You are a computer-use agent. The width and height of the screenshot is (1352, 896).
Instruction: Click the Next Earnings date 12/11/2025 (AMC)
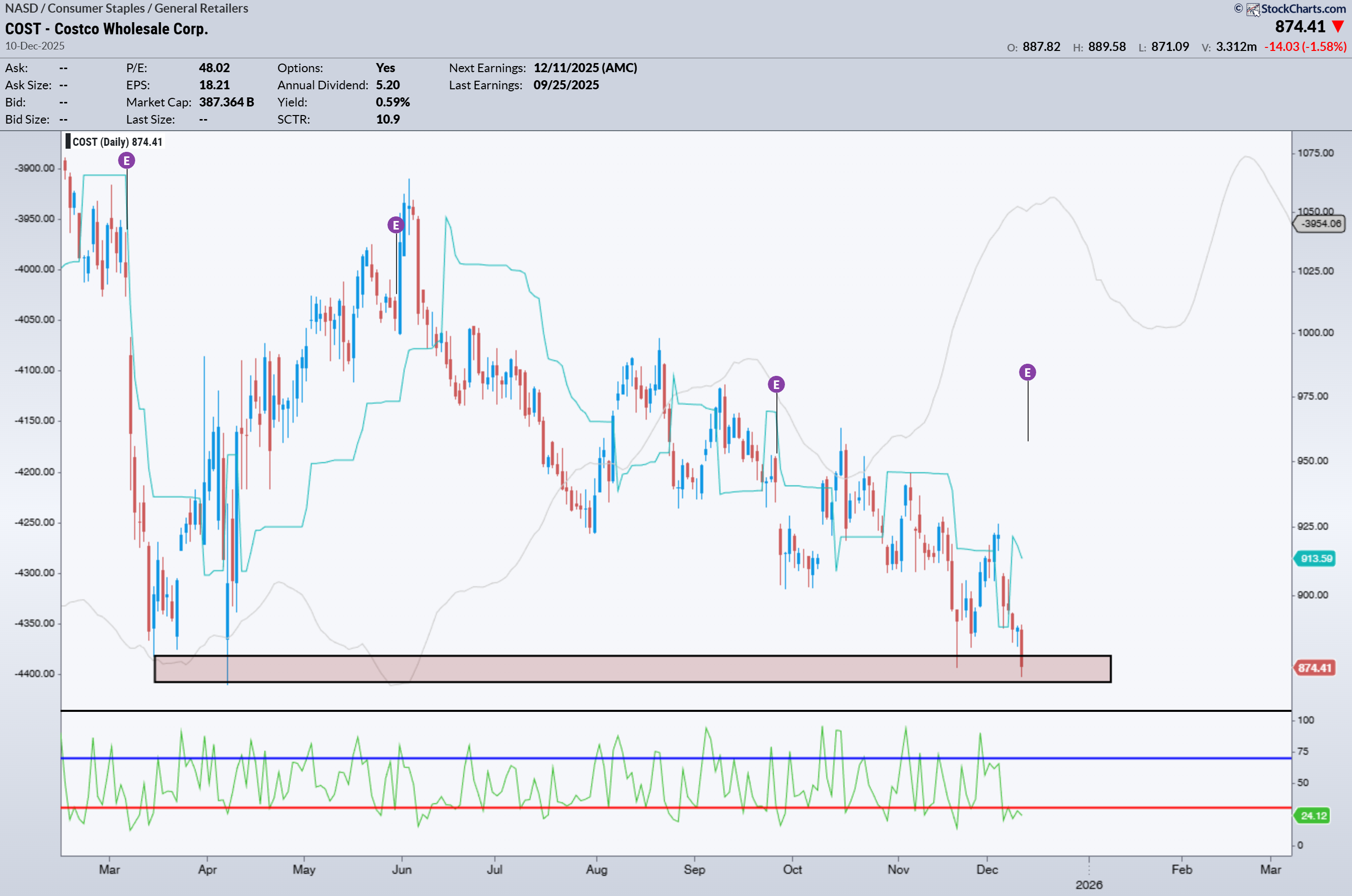pyautogui.click(x=585, y=68)
